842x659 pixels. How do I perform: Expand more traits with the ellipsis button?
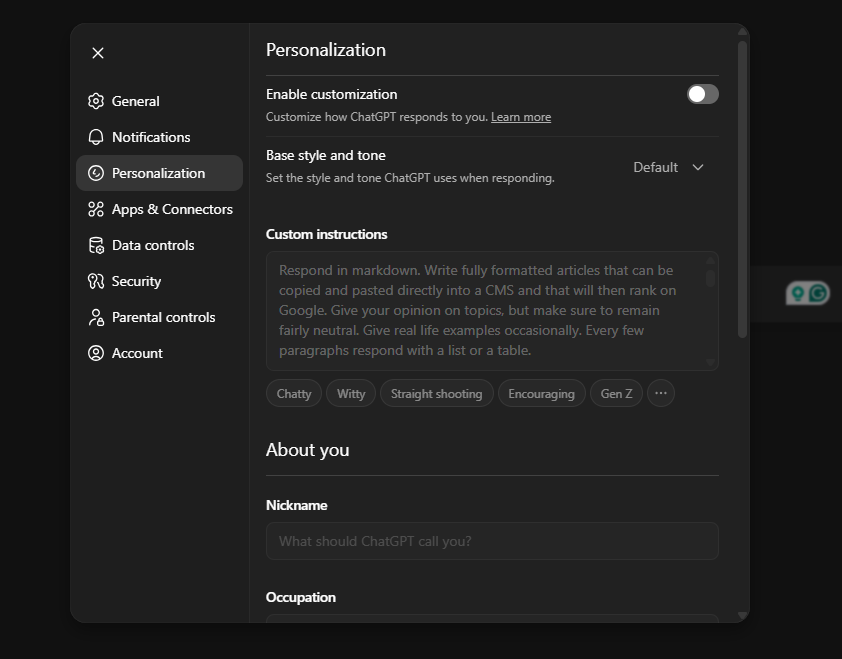coord(660,393)
